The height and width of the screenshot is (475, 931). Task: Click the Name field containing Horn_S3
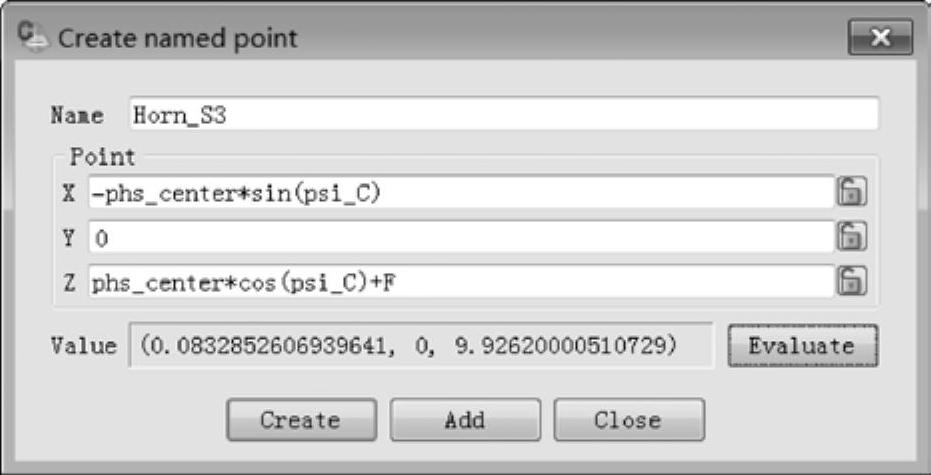504,114
